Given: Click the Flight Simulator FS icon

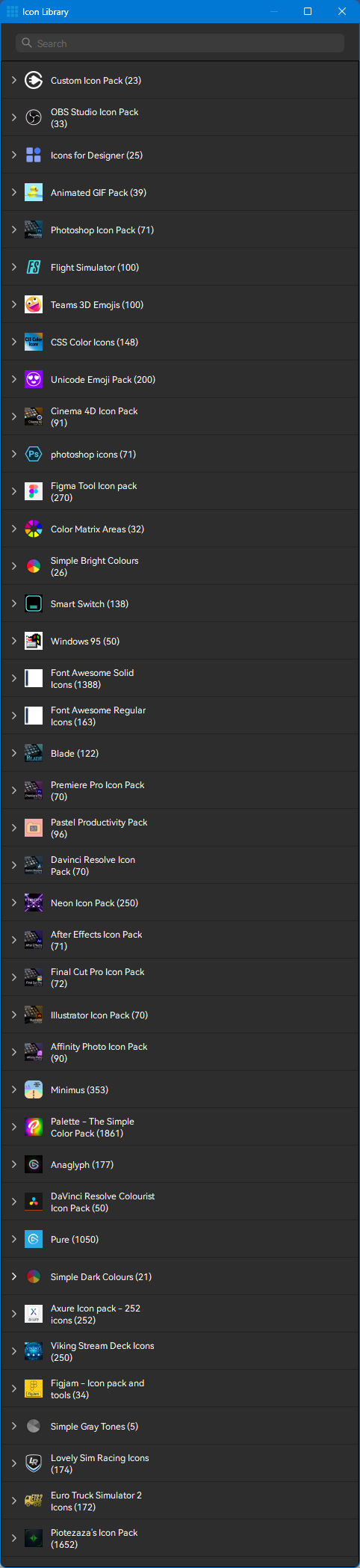Looking at the screenshot, I should point(34,267).
